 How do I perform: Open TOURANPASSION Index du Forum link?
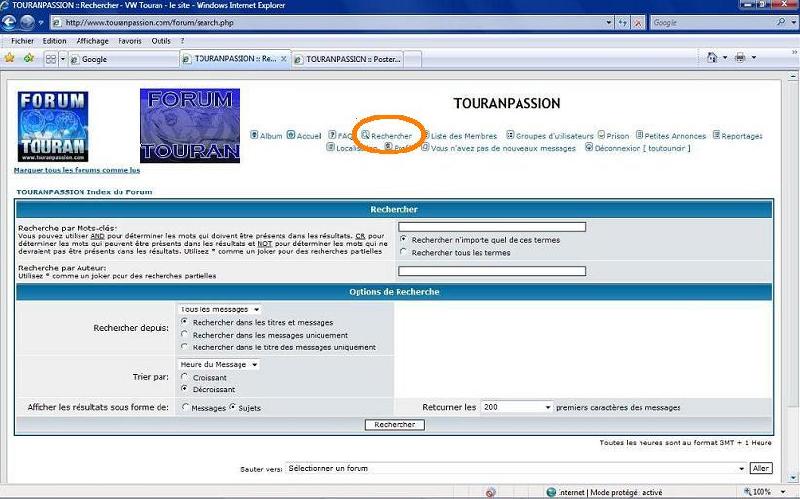pos(84,192)
